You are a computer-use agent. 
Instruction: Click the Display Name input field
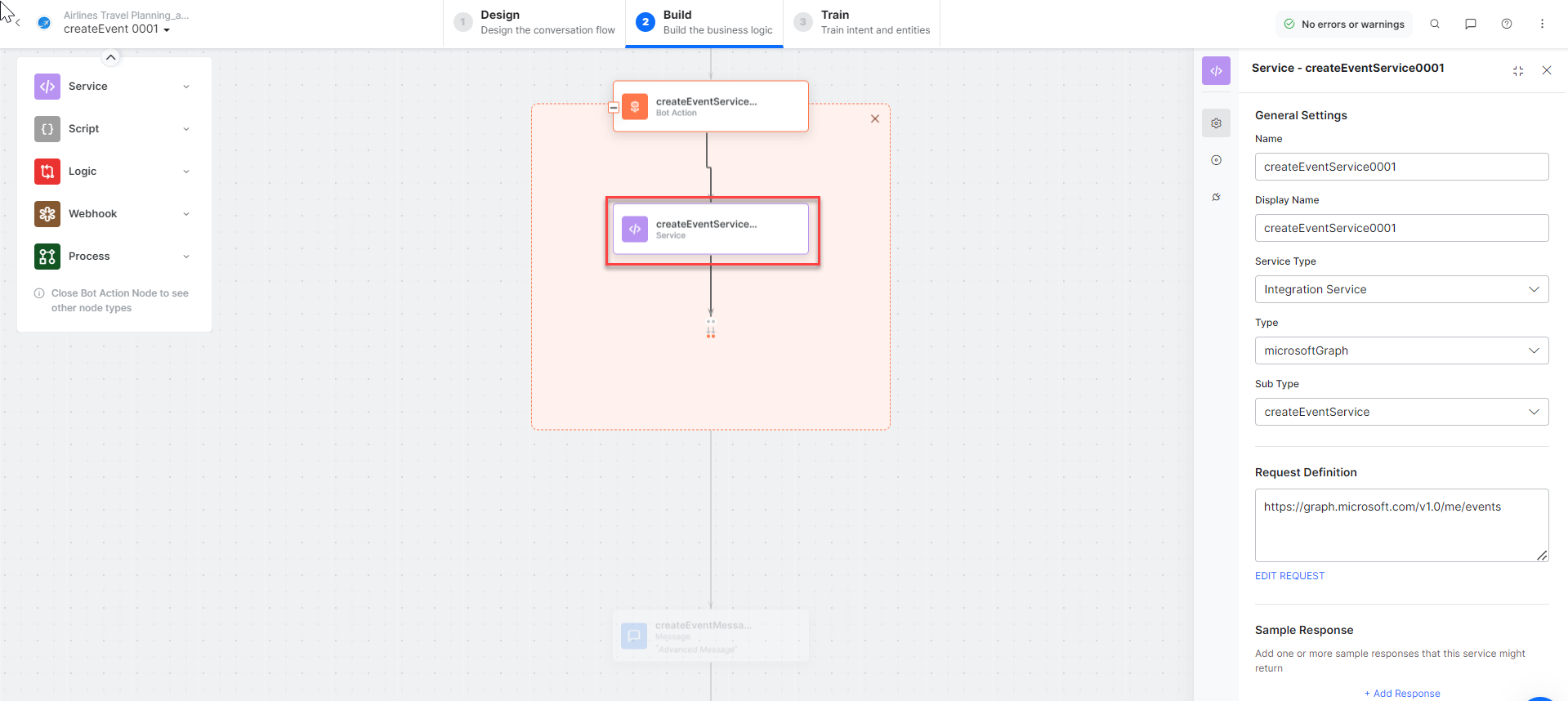pos(1401,228)
